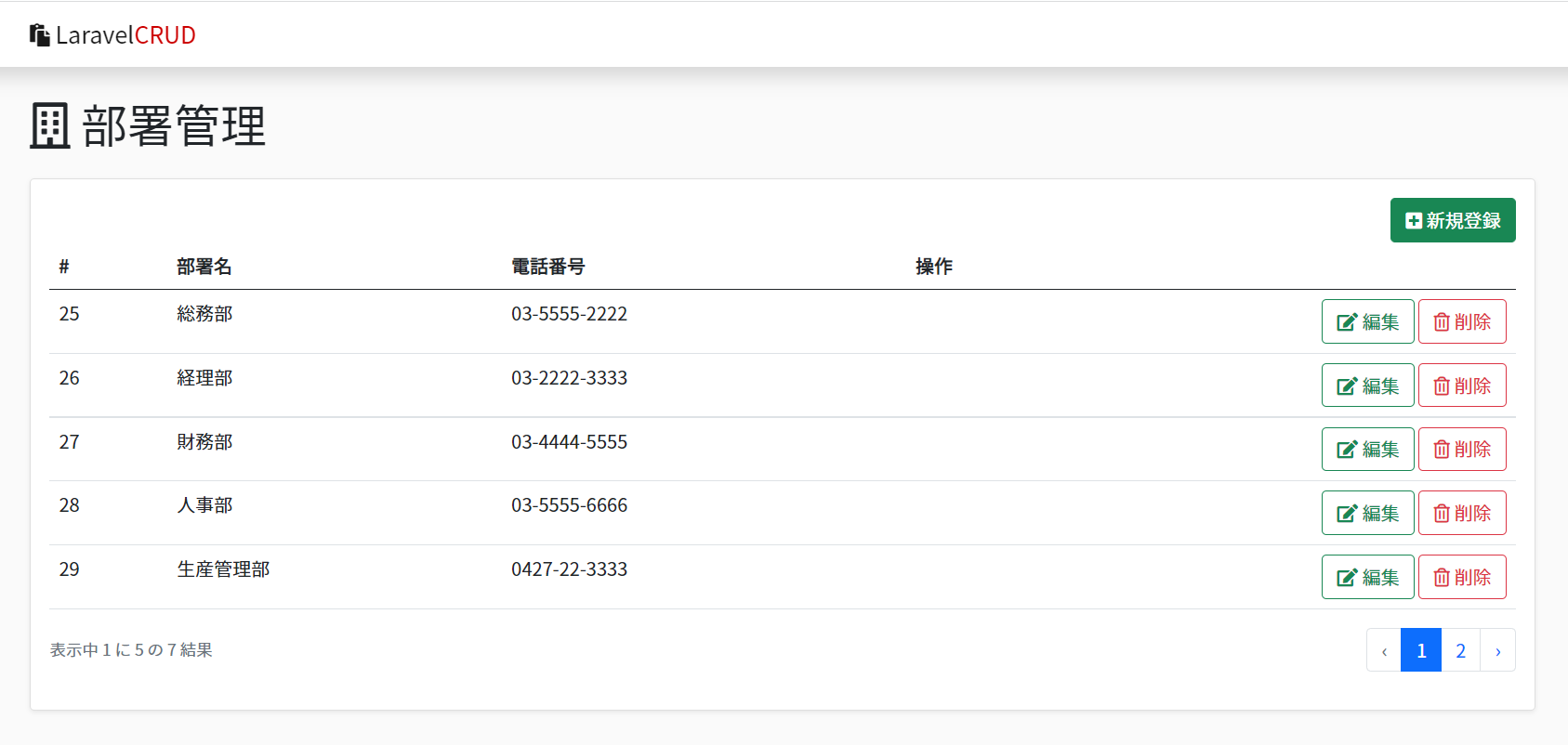Click the next page chevron
This screenshot has height=745, width=1568.
(x=1497, y=650)
